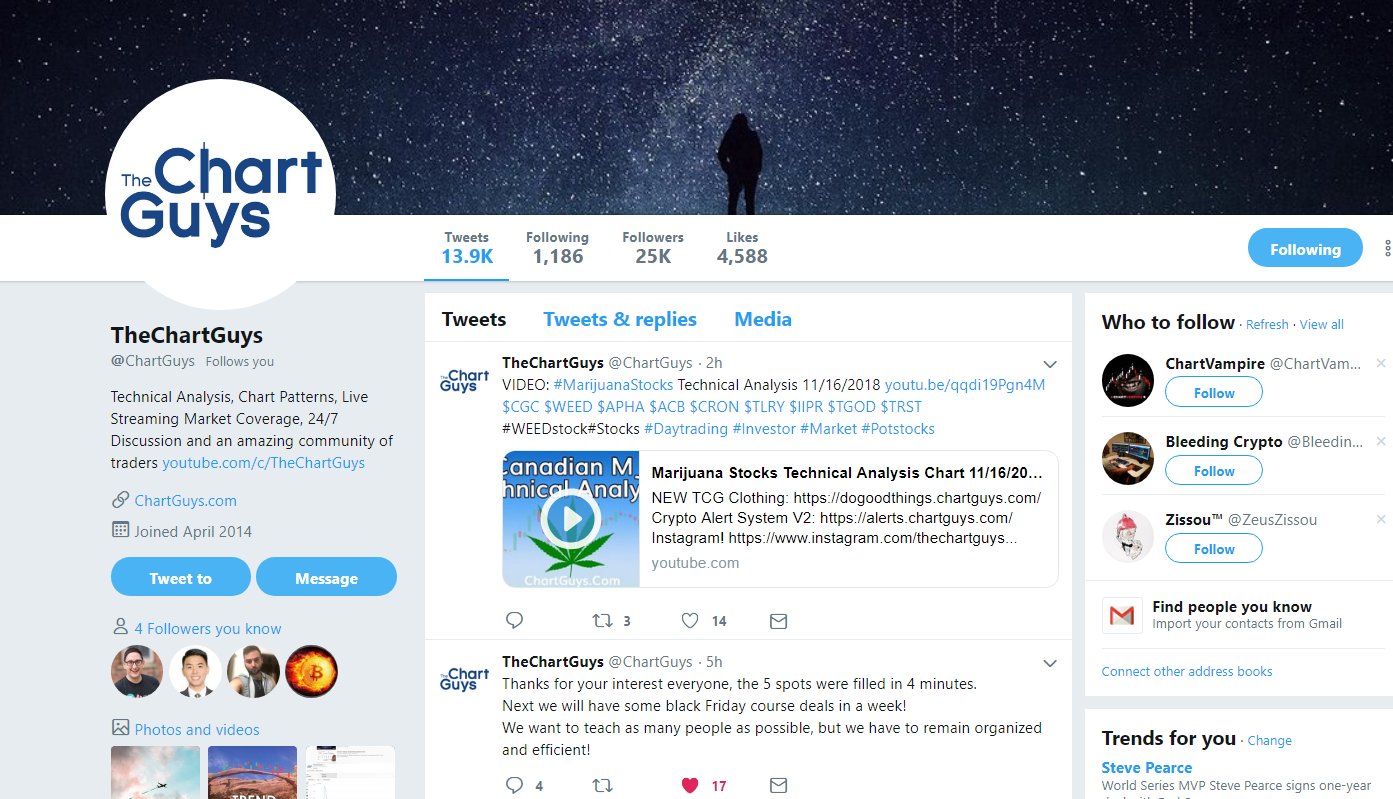Screen dimensions: 1393x799
Task: Click the Gmail envelope icon
Action: 1122,616
